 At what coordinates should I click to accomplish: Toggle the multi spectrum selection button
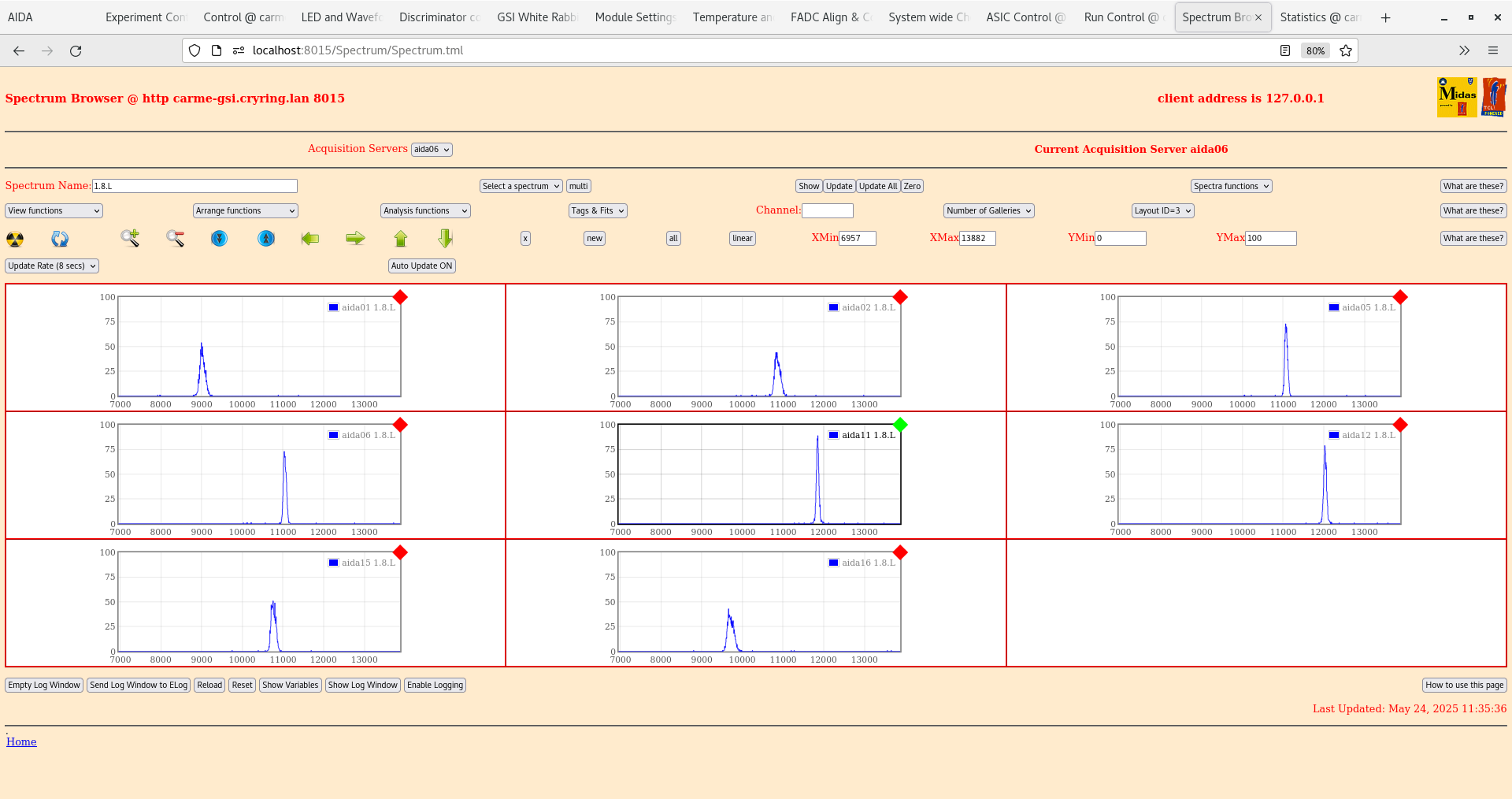click(578, 186)
